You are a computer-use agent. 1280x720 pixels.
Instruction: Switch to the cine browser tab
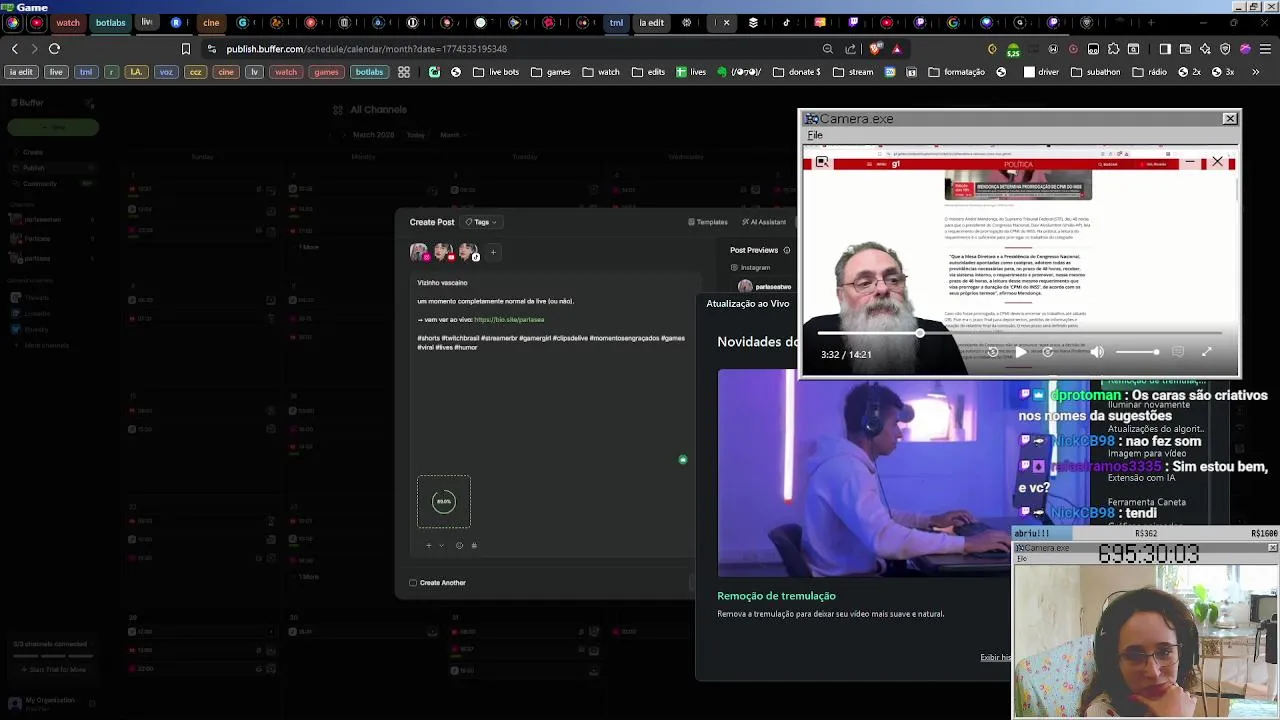coord(211,22)
